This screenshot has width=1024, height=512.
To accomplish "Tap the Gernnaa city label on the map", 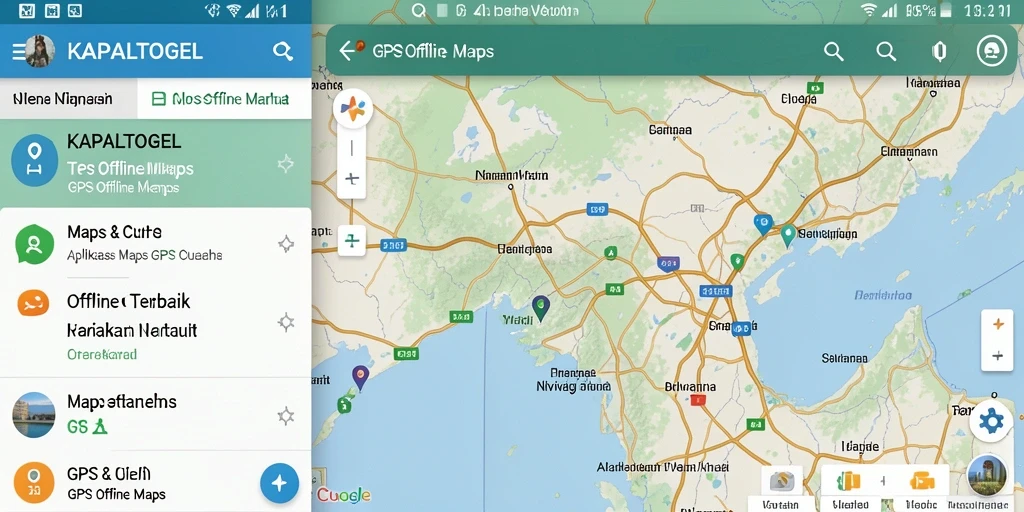I will 670,130.
